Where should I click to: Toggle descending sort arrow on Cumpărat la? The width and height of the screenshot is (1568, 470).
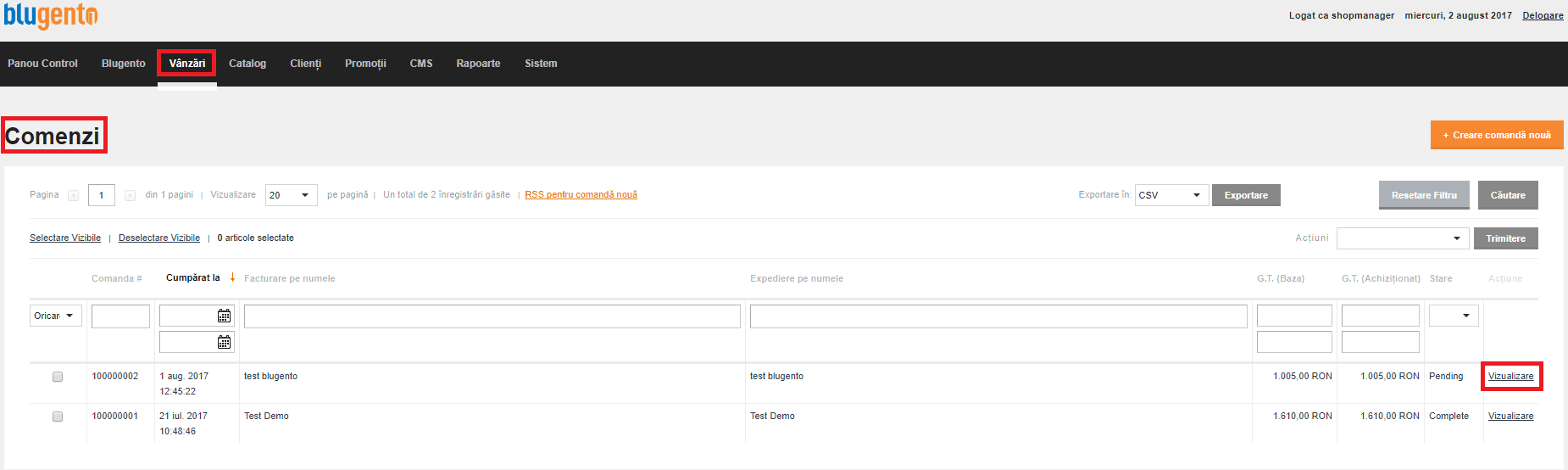click(232, 277)
